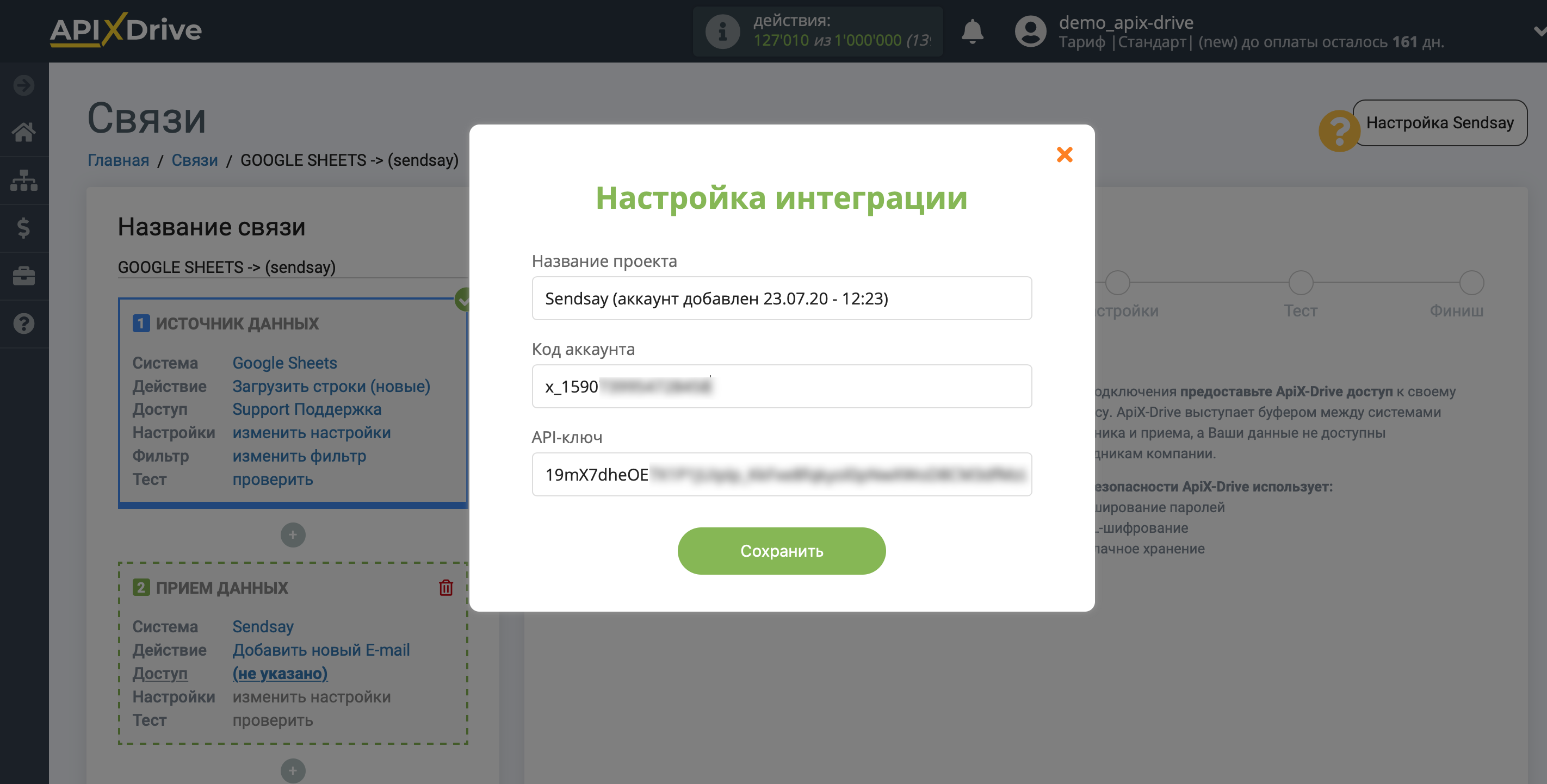Edit the Код аккаунта field

coord(781,386)
